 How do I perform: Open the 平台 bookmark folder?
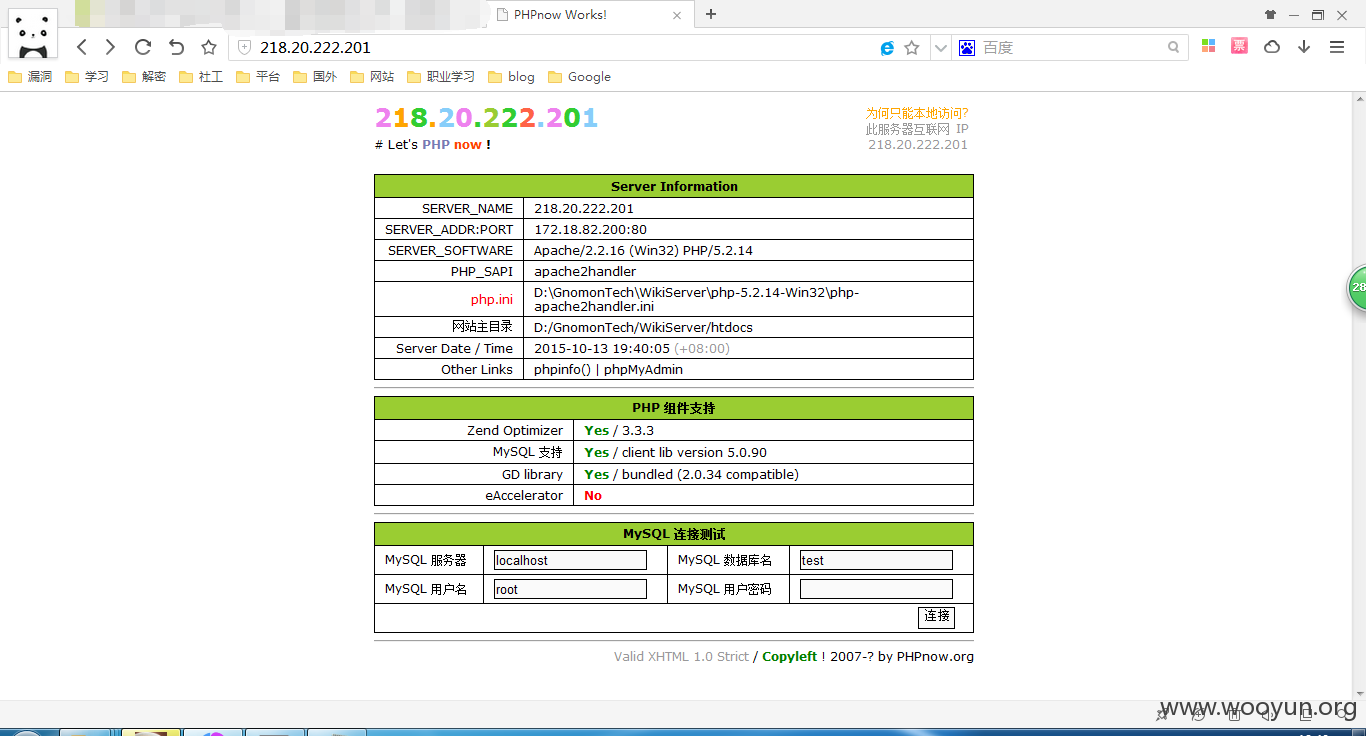258,76
